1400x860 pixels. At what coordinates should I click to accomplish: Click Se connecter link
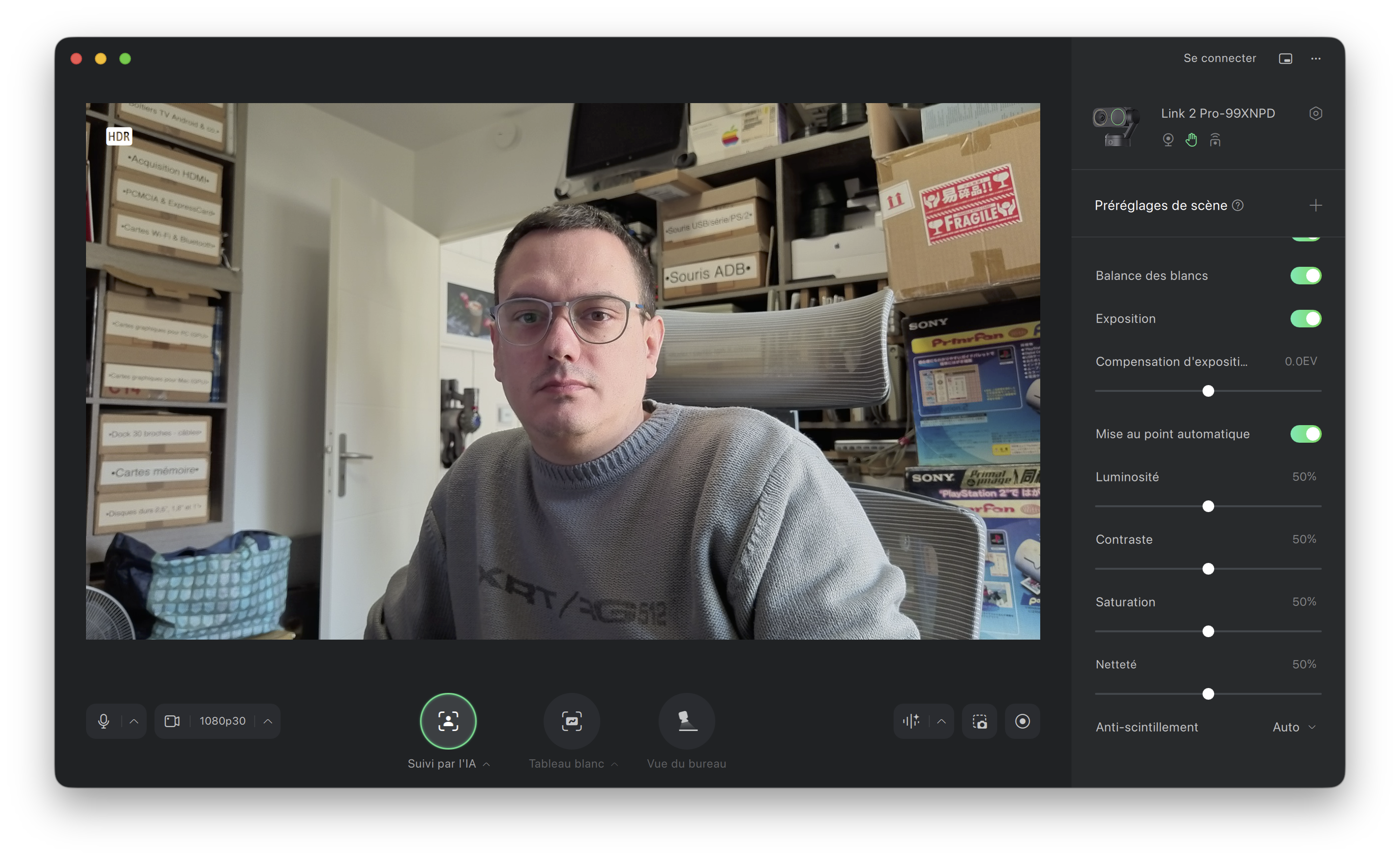1219,59
